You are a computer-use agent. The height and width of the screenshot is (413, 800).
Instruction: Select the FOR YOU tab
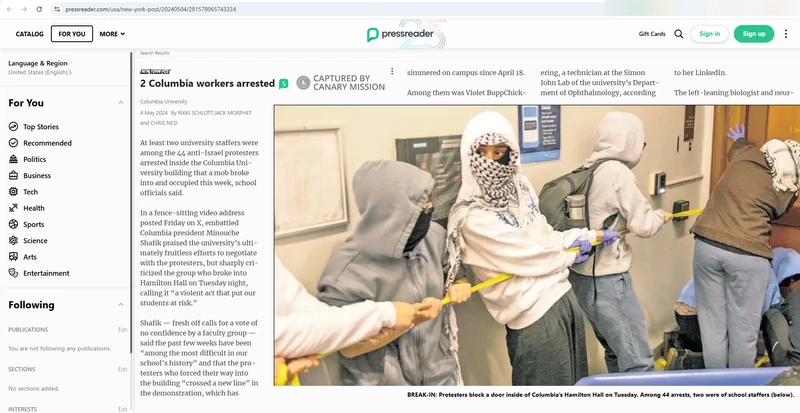click(x=72, y=34)
